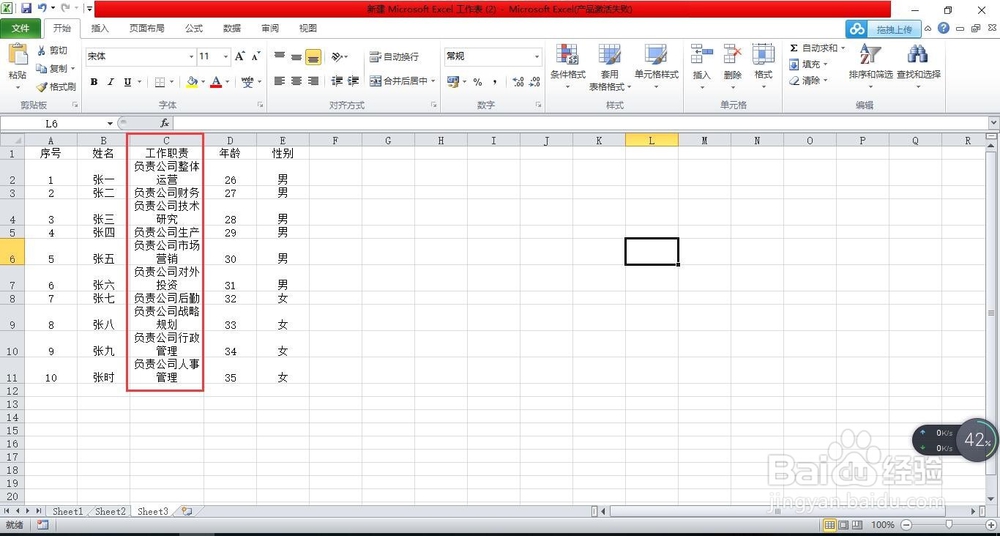Open 查找和选择 find and select
This screenshot has width=1000, height=536.
coord(918,64)
